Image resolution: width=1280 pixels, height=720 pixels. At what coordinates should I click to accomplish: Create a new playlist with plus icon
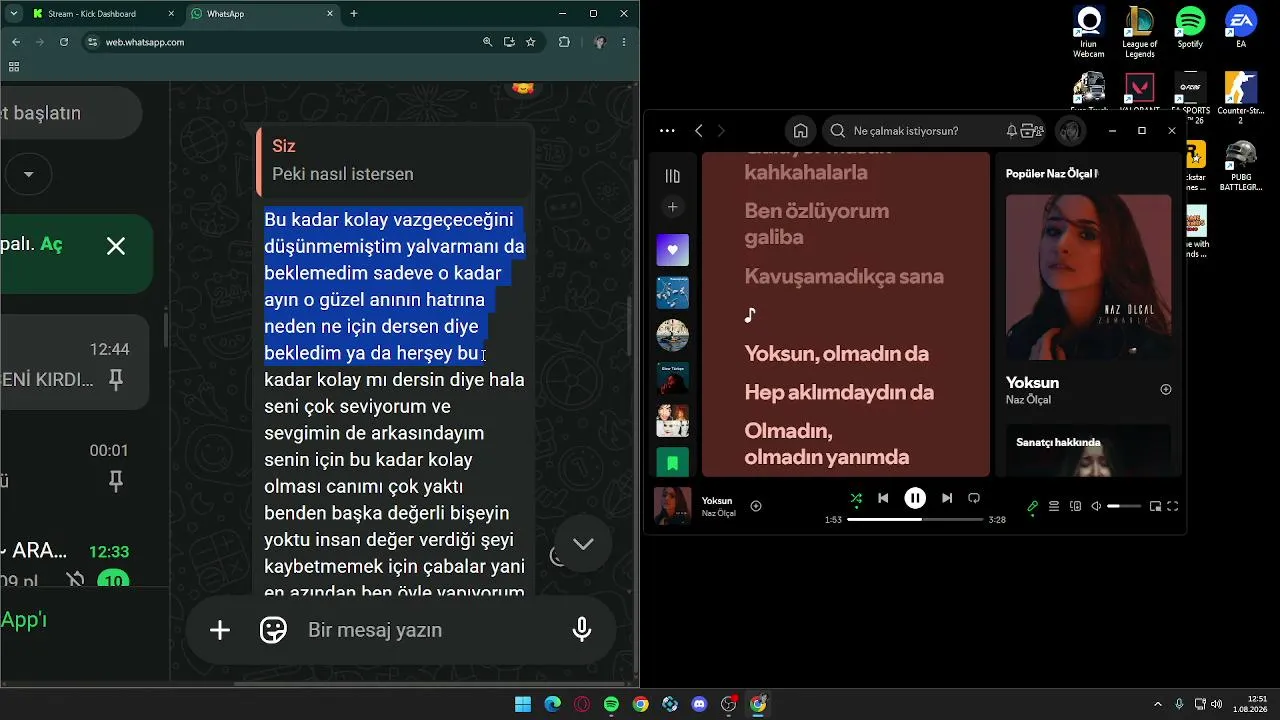tap(672, 207)
